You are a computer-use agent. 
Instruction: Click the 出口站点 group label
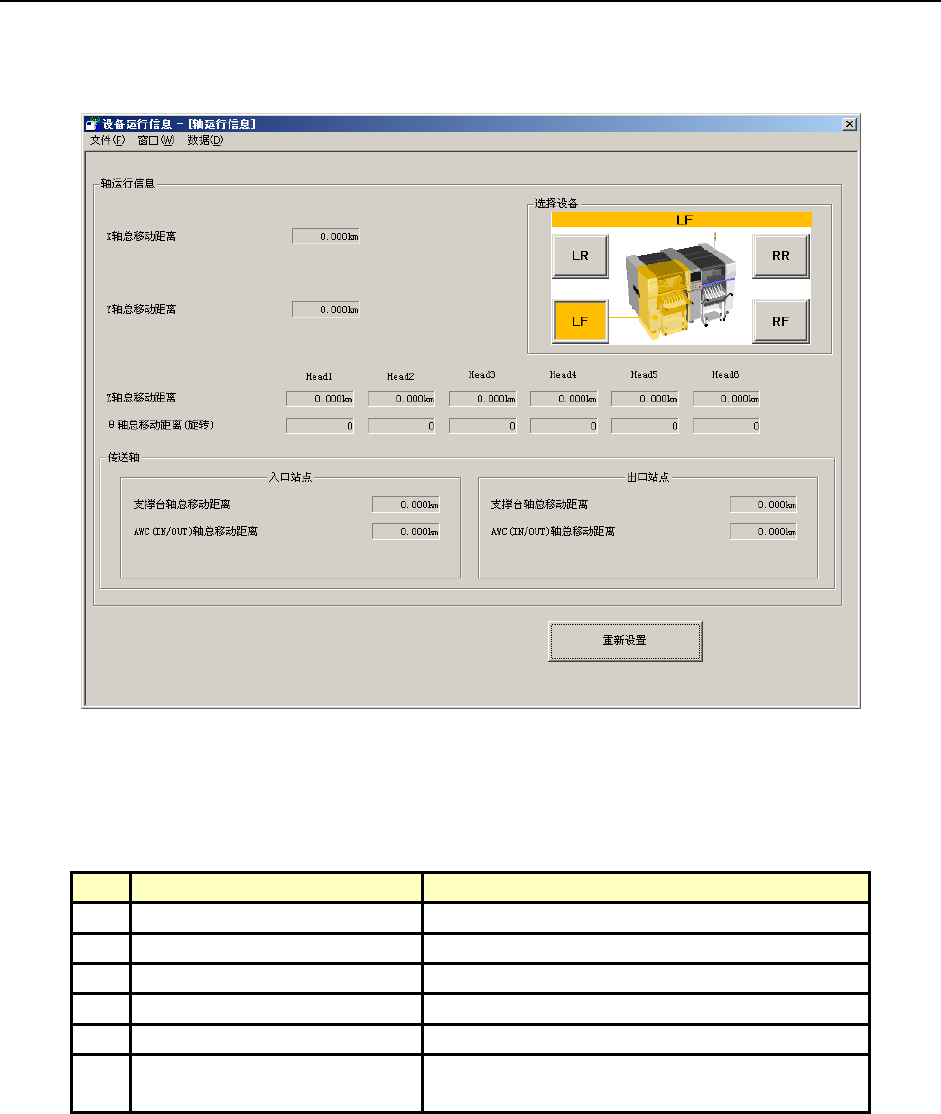(x=648, y=477)
